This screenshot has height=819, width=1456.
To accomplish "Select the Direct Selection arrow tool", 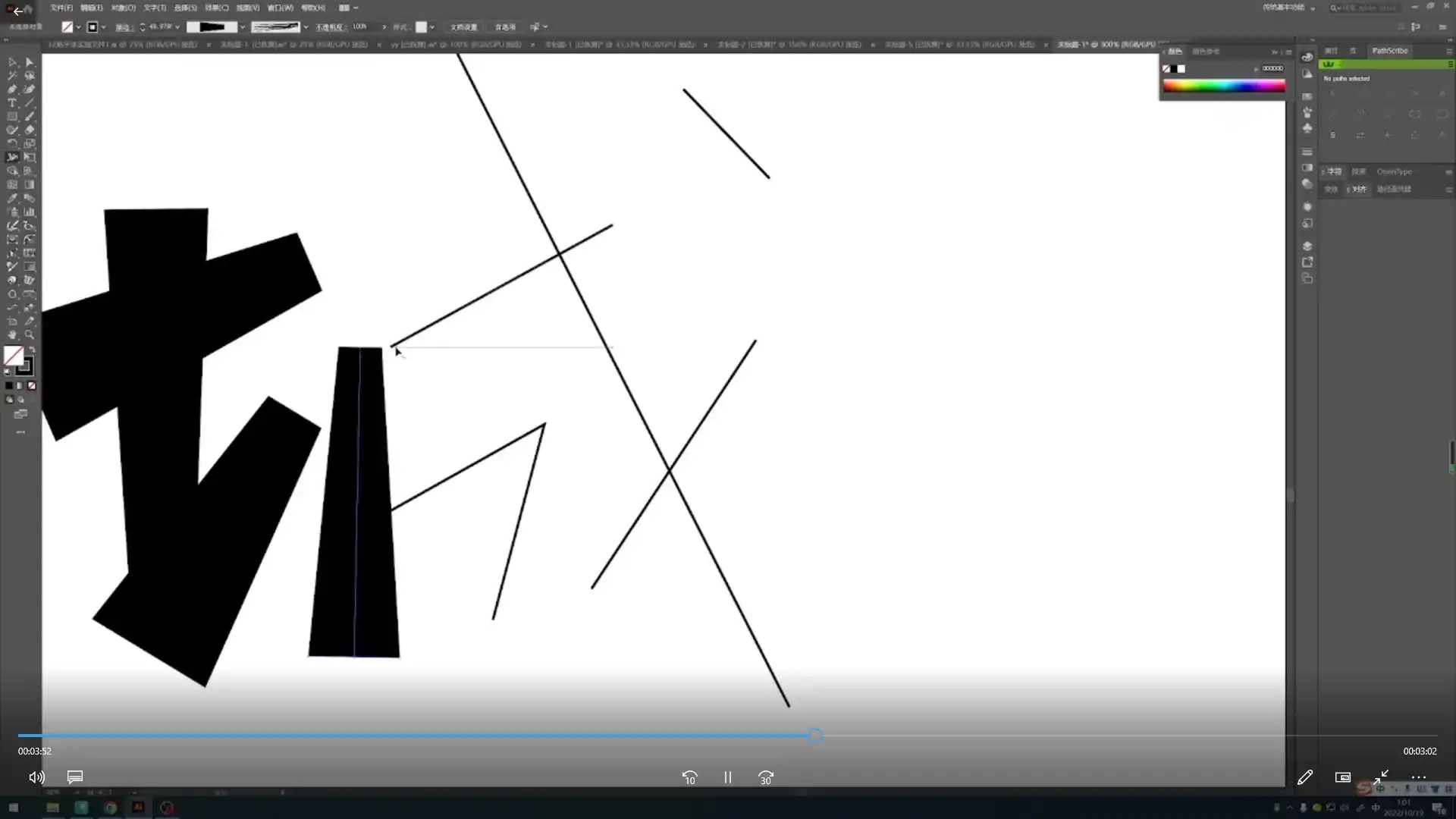I will tap(30, 62).
